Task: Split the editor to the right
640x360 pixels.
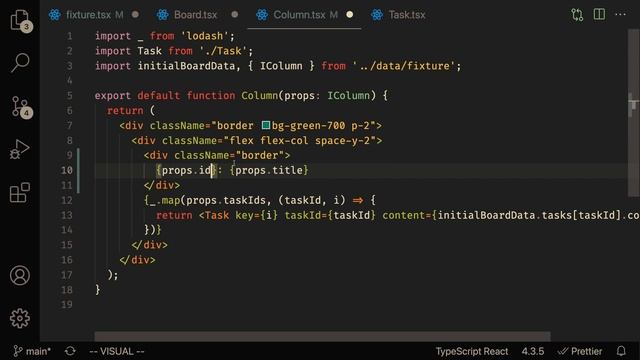Action: (599, 15)
